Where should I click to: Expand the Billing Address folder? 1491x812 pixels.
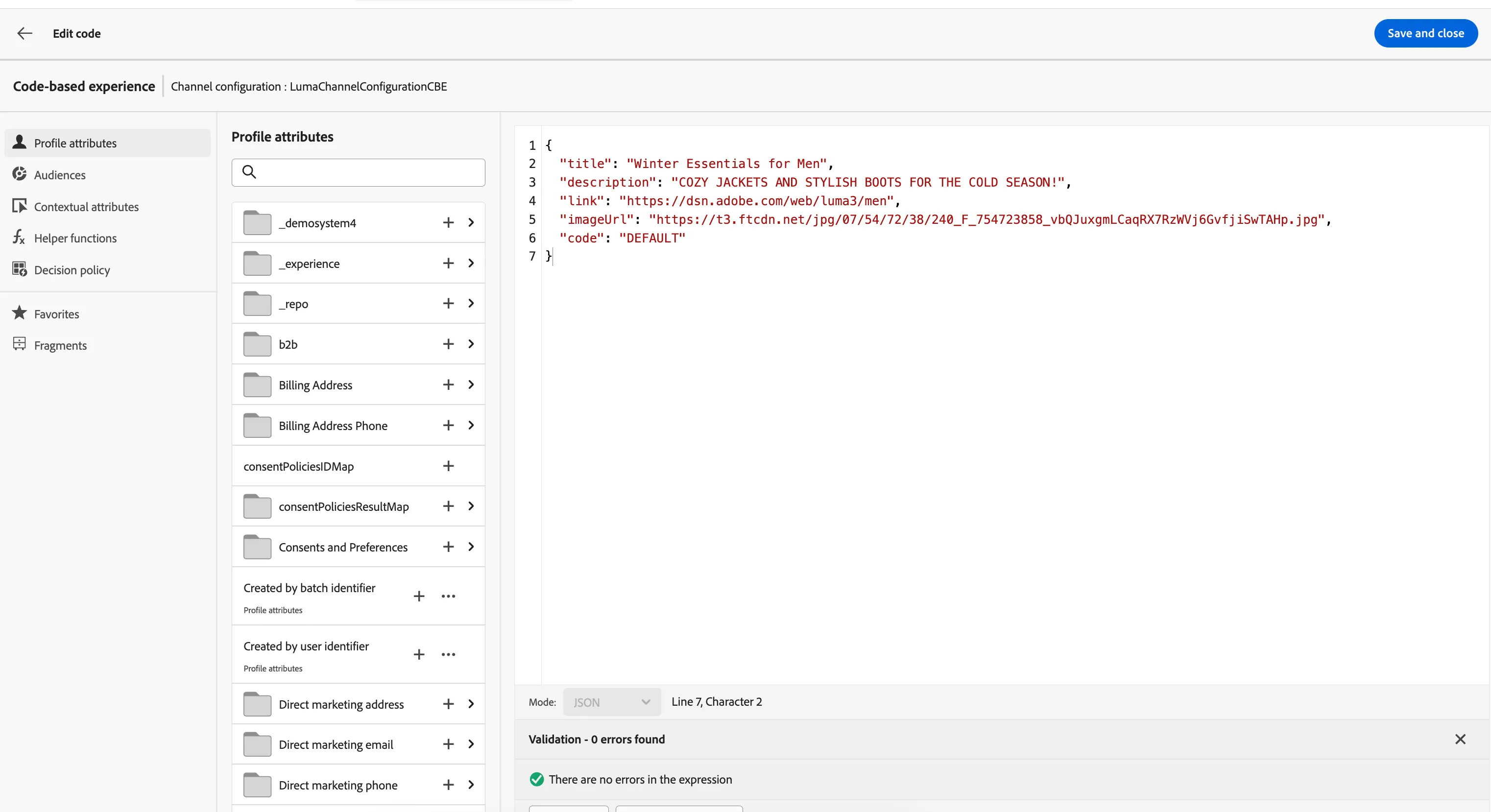(x=471, y=384)
